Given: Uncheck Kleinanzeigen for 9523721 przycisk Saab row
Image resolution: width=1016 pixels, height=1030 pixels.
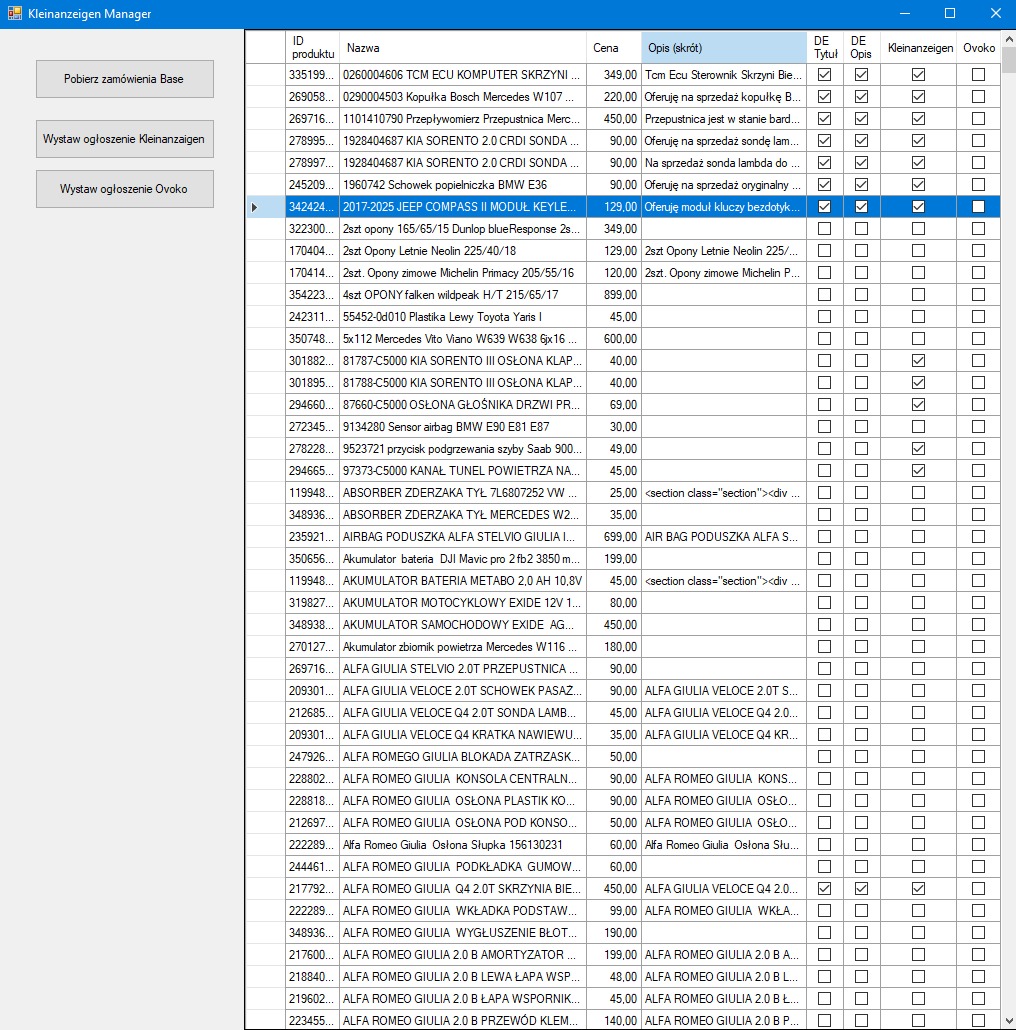Looking at the screenshot, I should pos(918,449).
